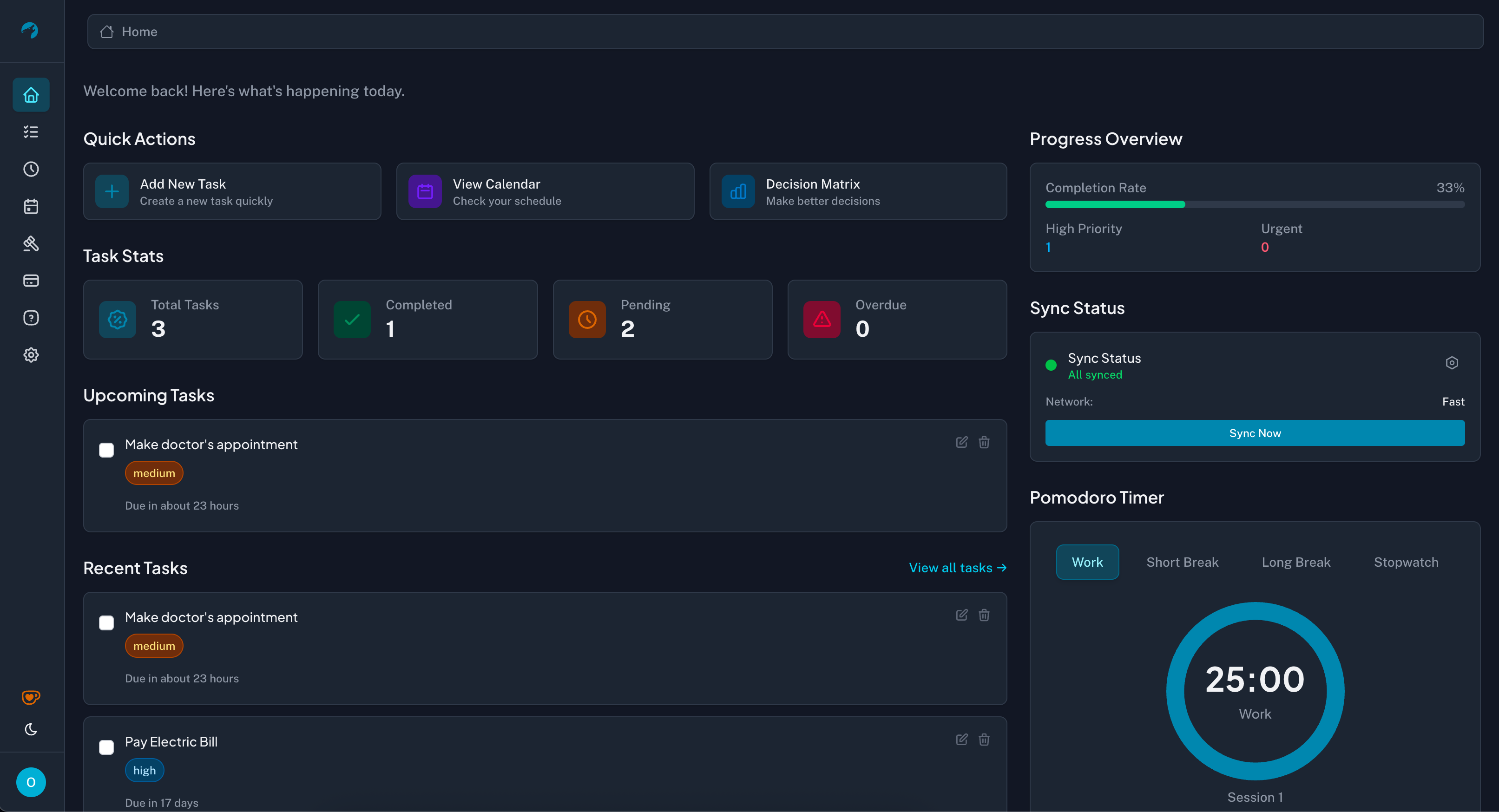Open the gavel decision sidebar icon

pos(31,244)
